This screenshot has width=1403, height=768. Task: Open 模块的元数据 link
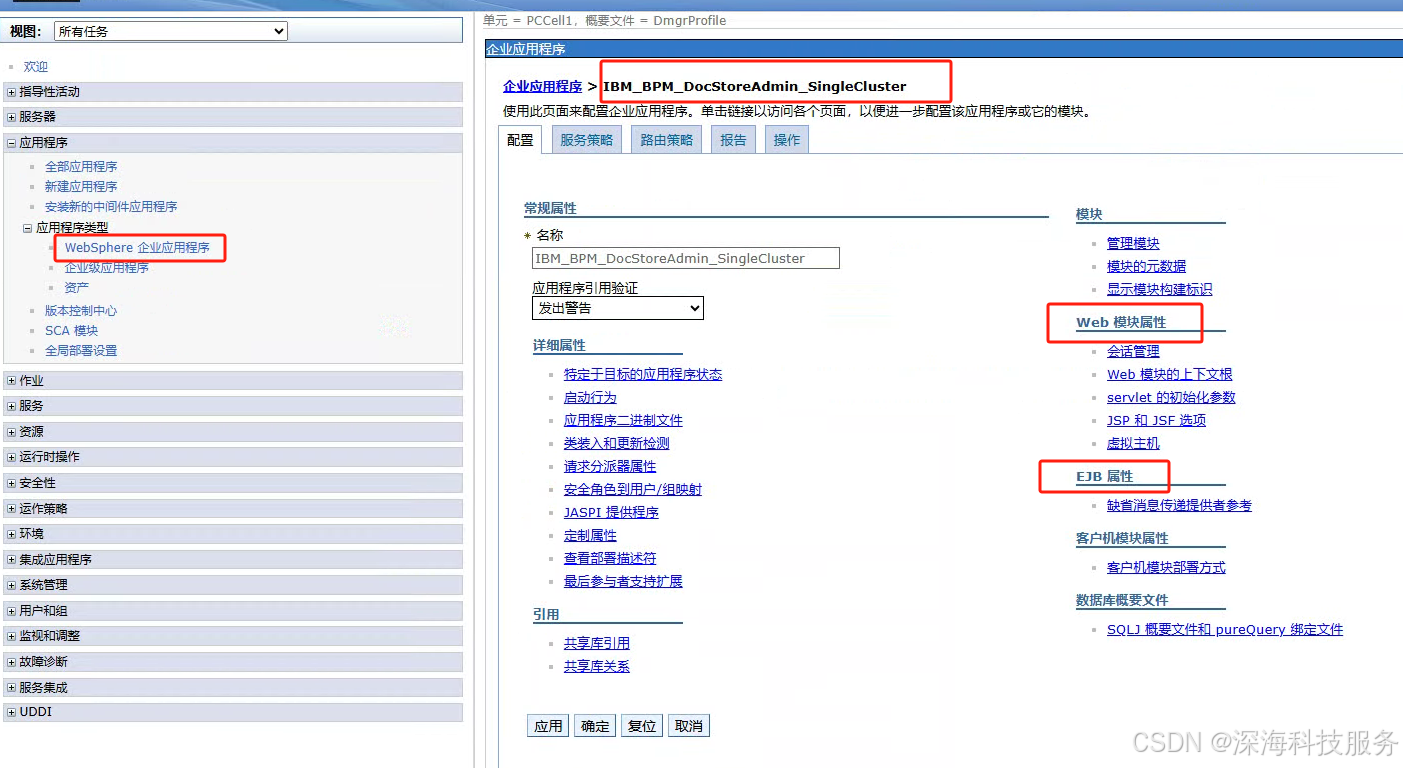click(x=1146, y=267)
